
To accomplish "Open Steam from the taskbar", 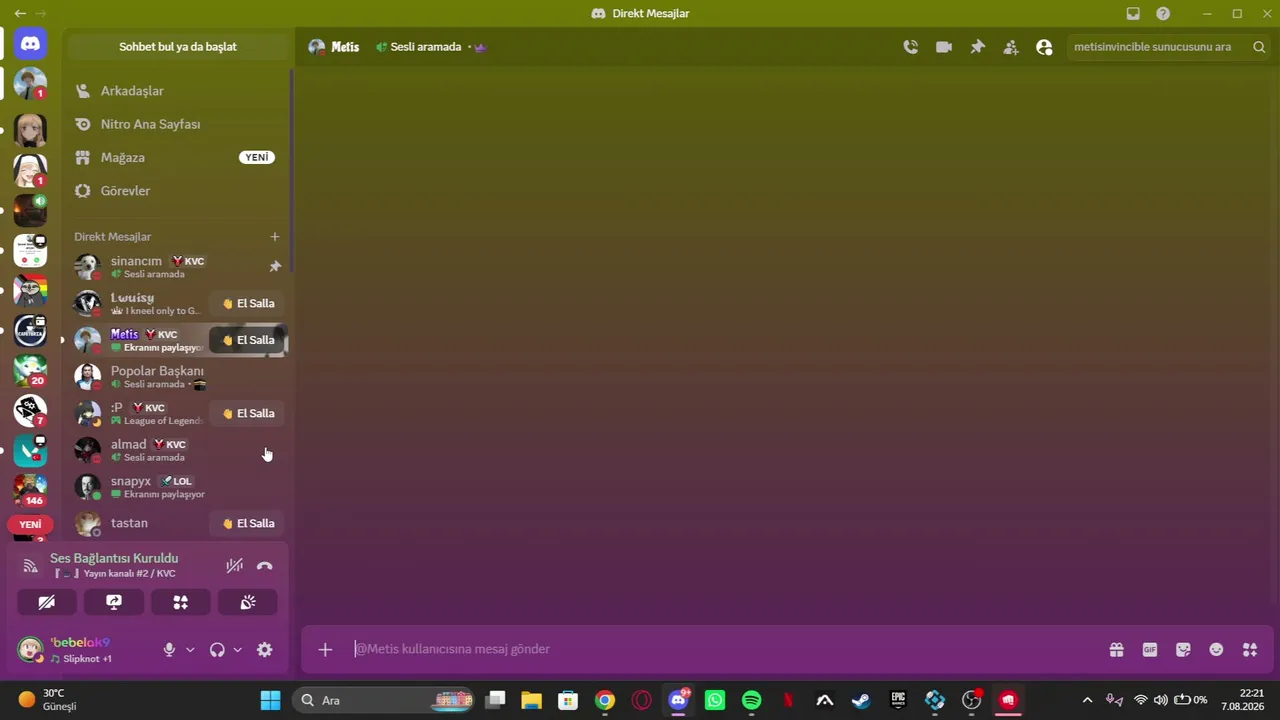I will [861, 700].
